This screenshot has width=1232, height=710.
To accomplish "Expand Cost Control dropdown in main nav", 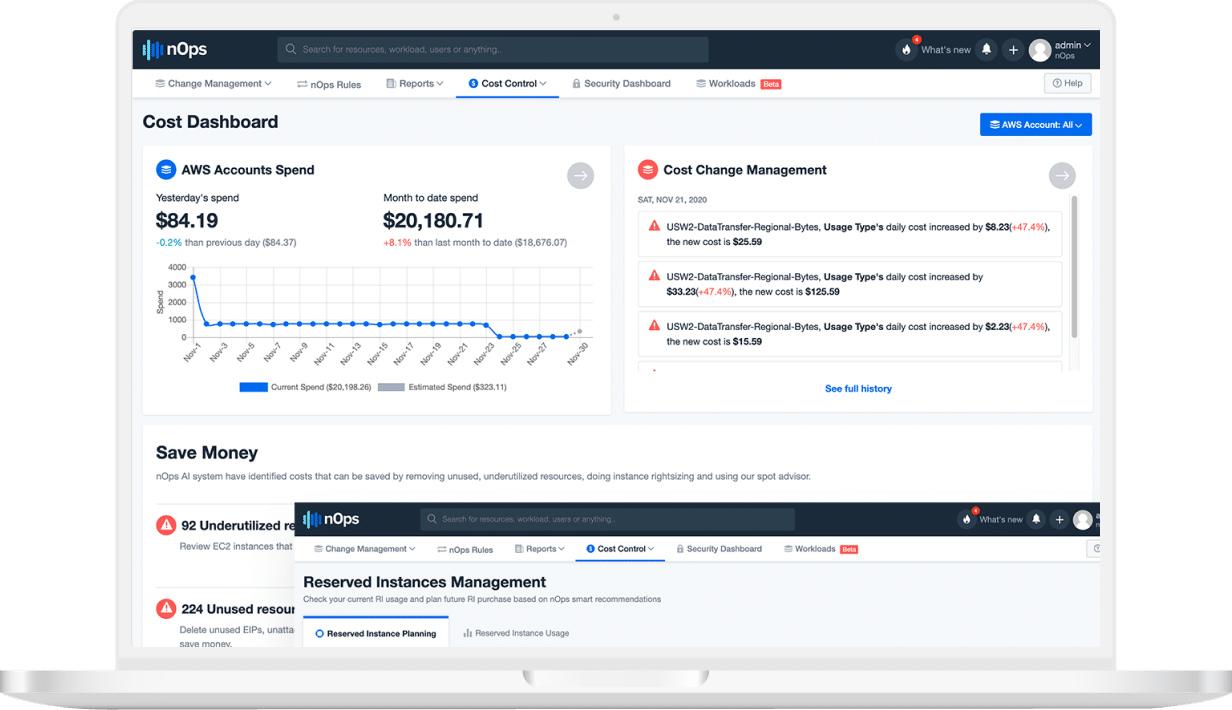I will [508, 84].
